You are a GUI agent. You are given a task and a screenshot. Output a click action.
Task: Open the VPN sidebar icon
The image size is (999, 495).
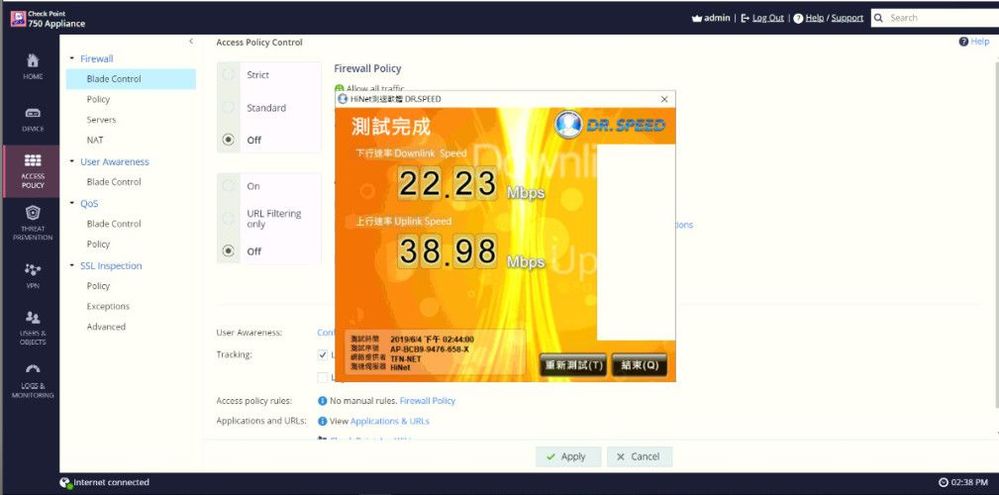(x=32, y=269)
